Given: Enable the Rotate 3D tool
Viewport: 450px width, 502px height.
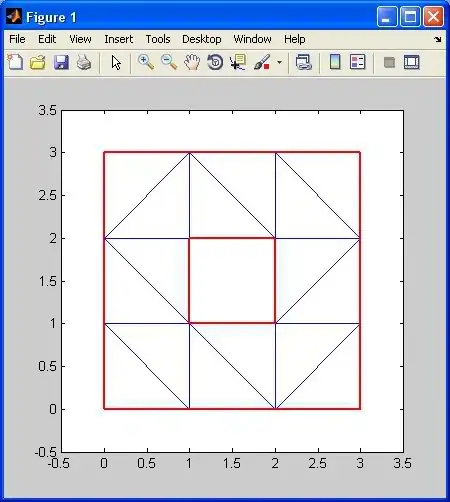Looking at the screenshot, I should point(215,62).
